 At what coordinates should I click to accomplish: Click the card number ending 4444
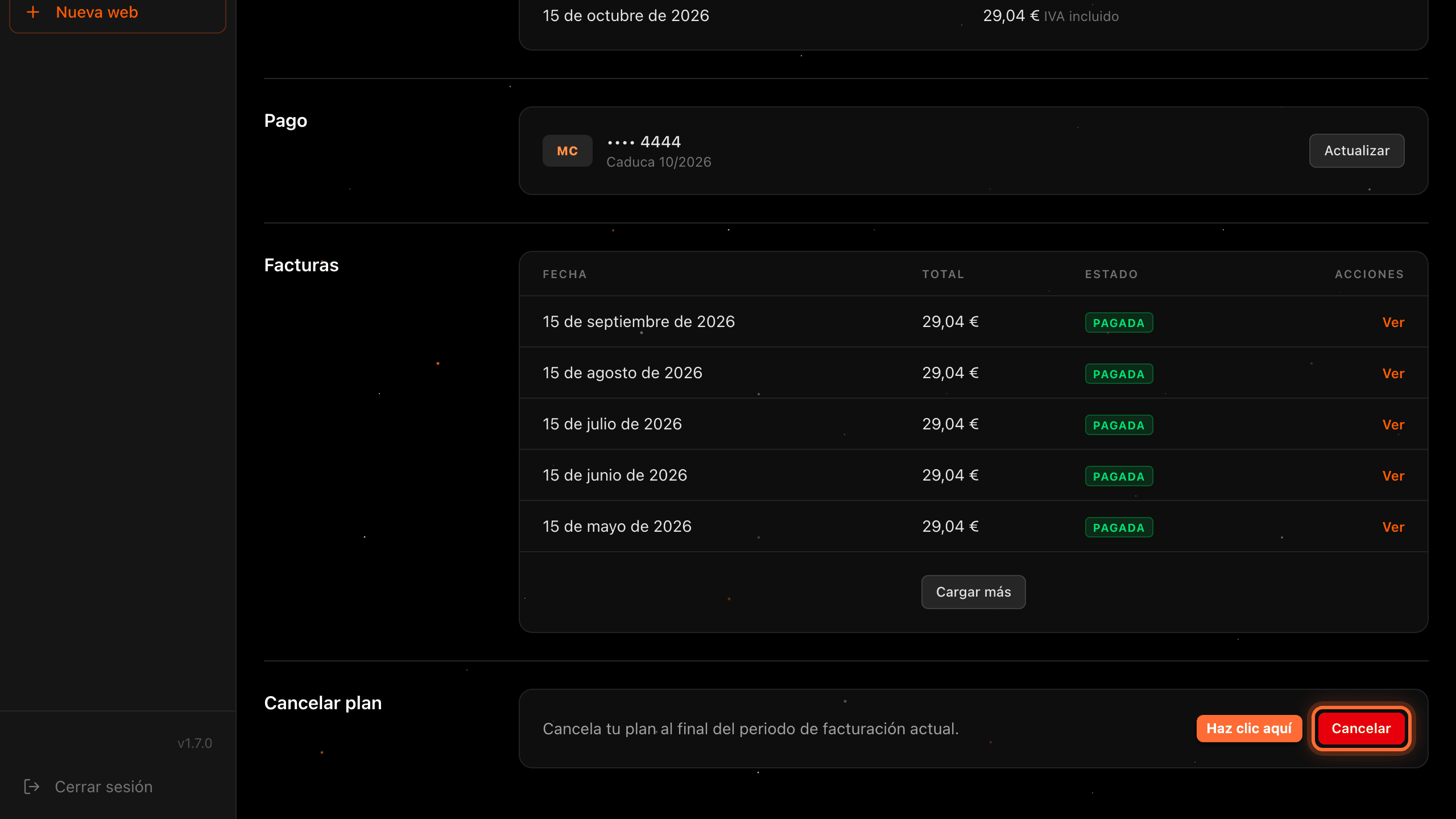644,142
